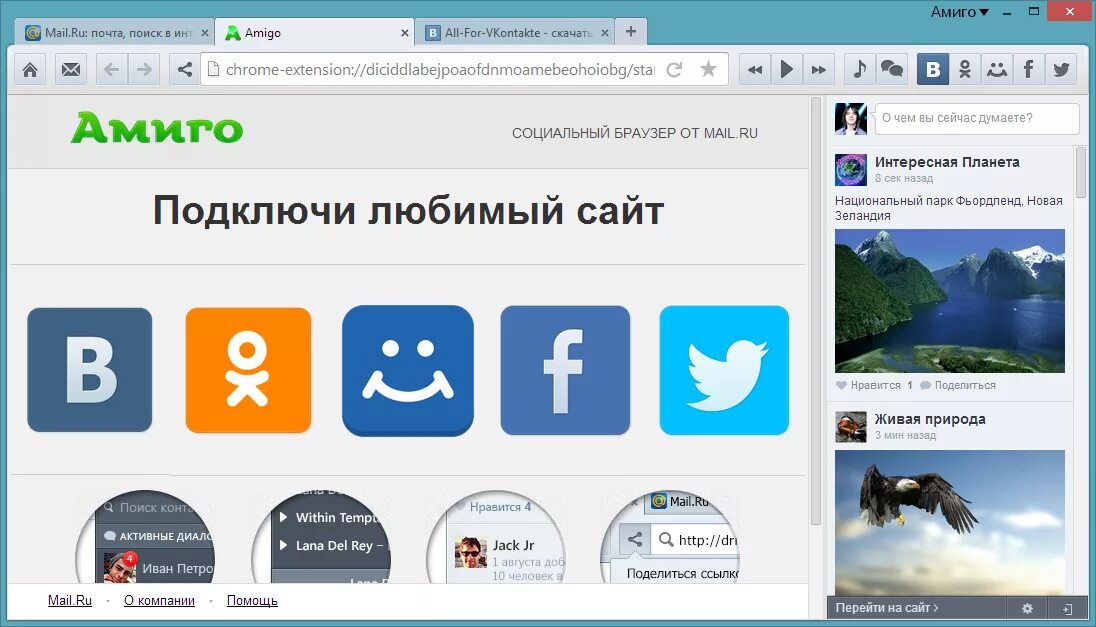1096x627 pixels.
Task: Switch to Amigo tab
Action: tap(315, 33)
